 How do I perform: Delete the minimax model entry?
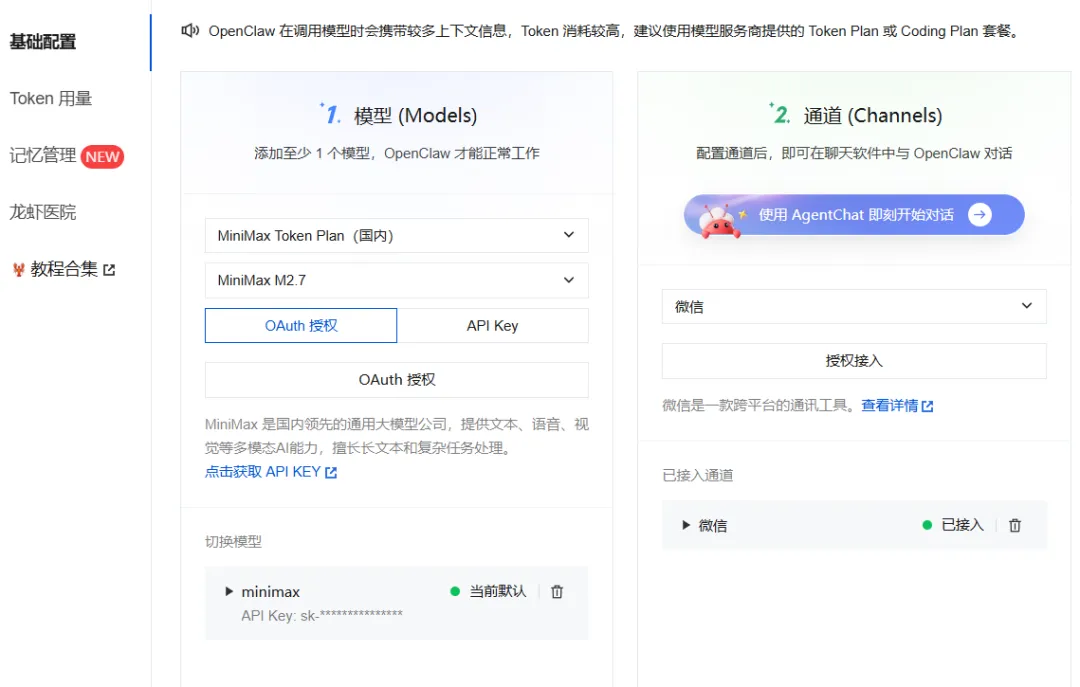pos(557,592)
